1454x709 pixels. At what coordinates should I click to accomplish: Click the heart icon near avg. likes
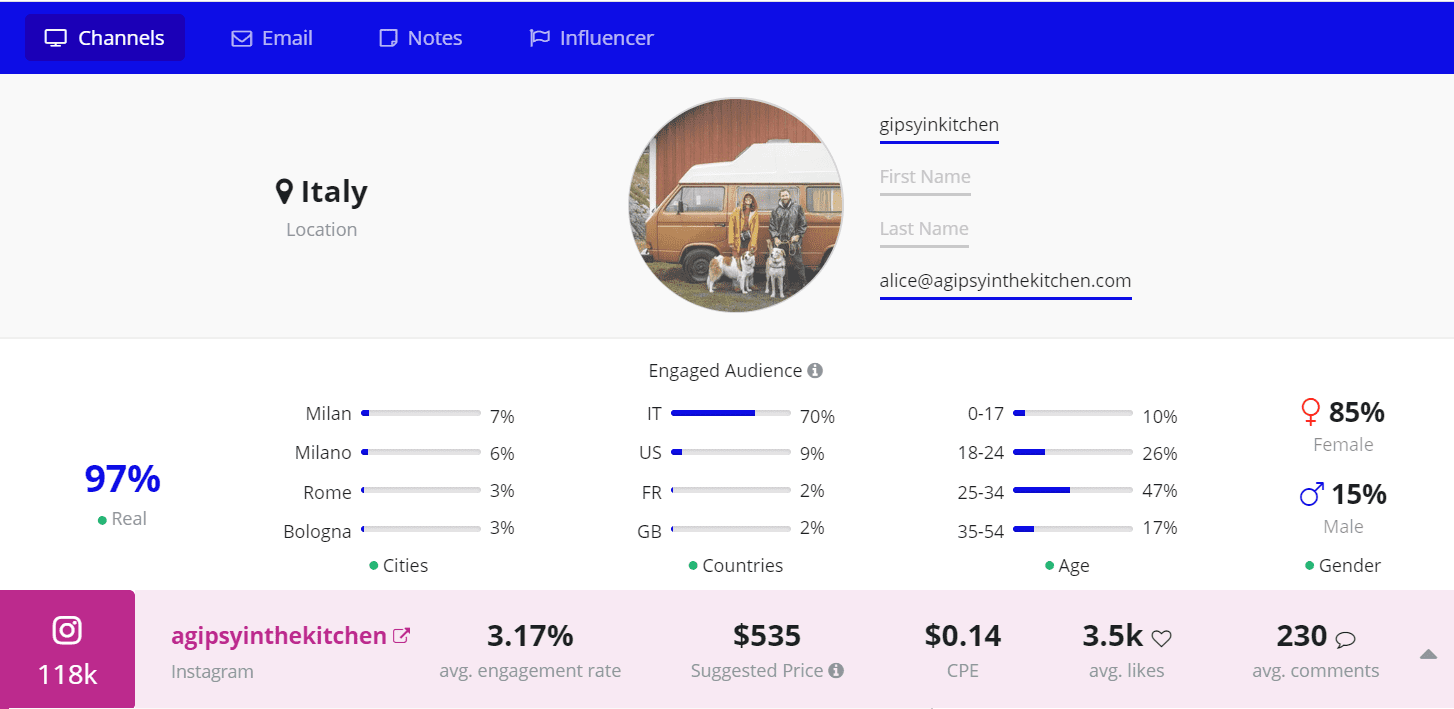[x=1161, y=638]
